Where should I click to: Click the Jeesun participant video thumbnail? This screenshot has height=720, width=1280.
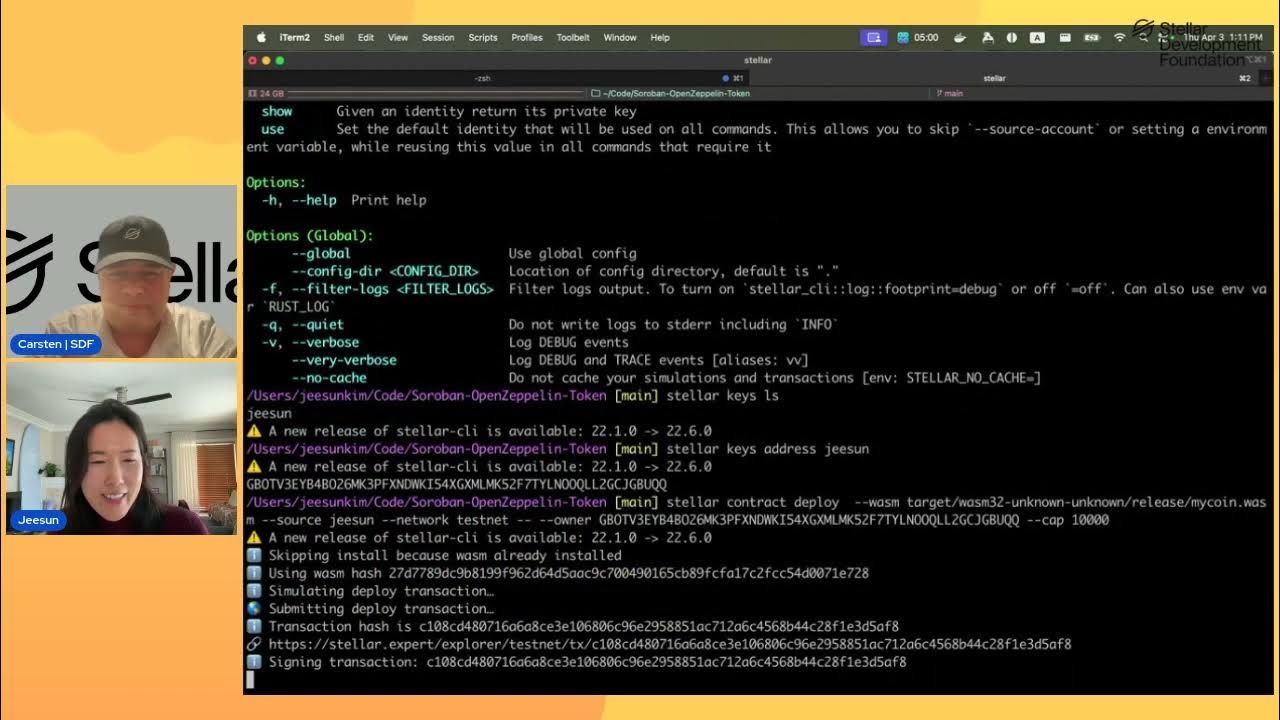[x=121, y=447]
